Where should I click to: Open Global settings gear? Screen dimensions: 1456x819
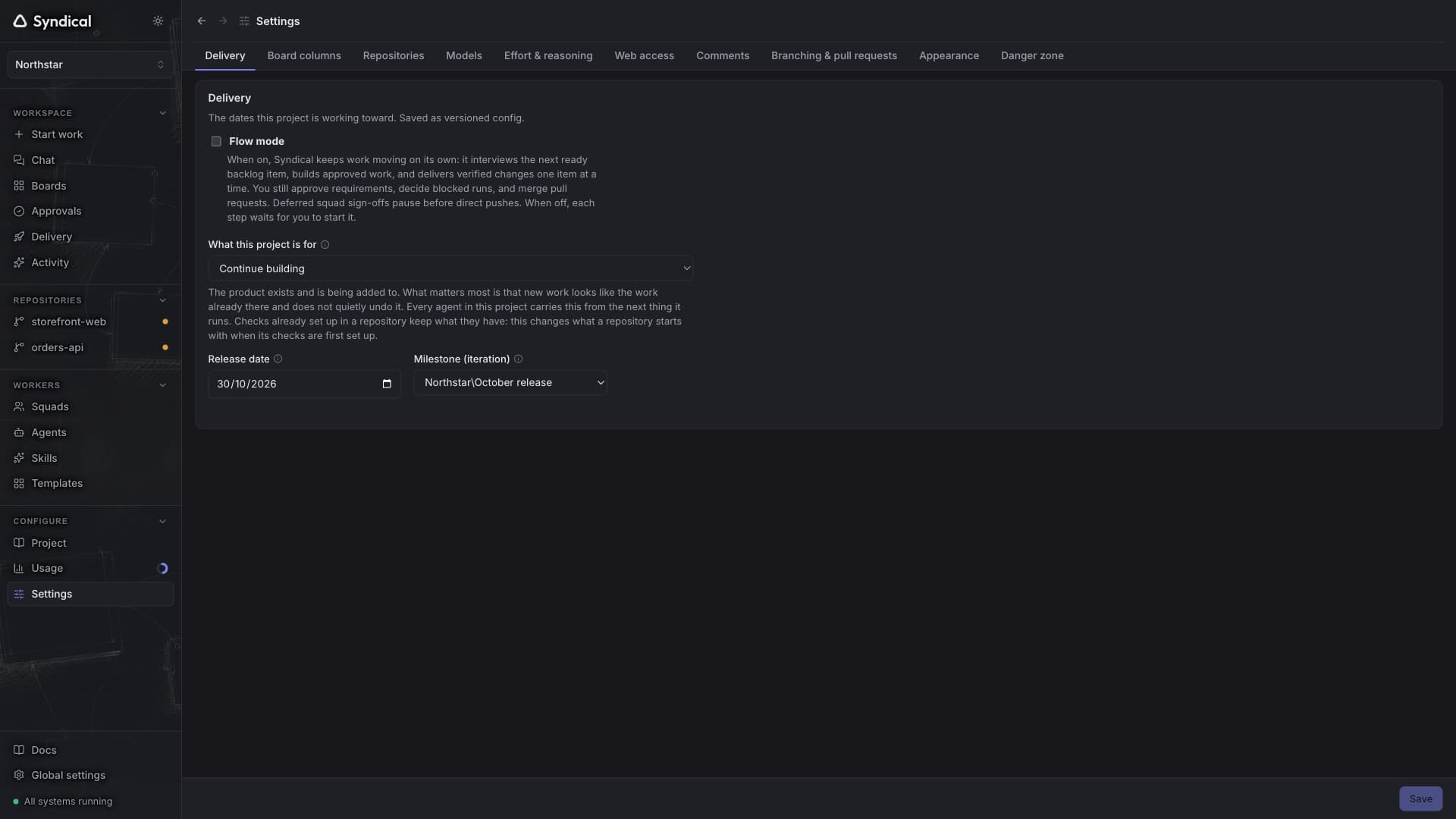point(90,775)
